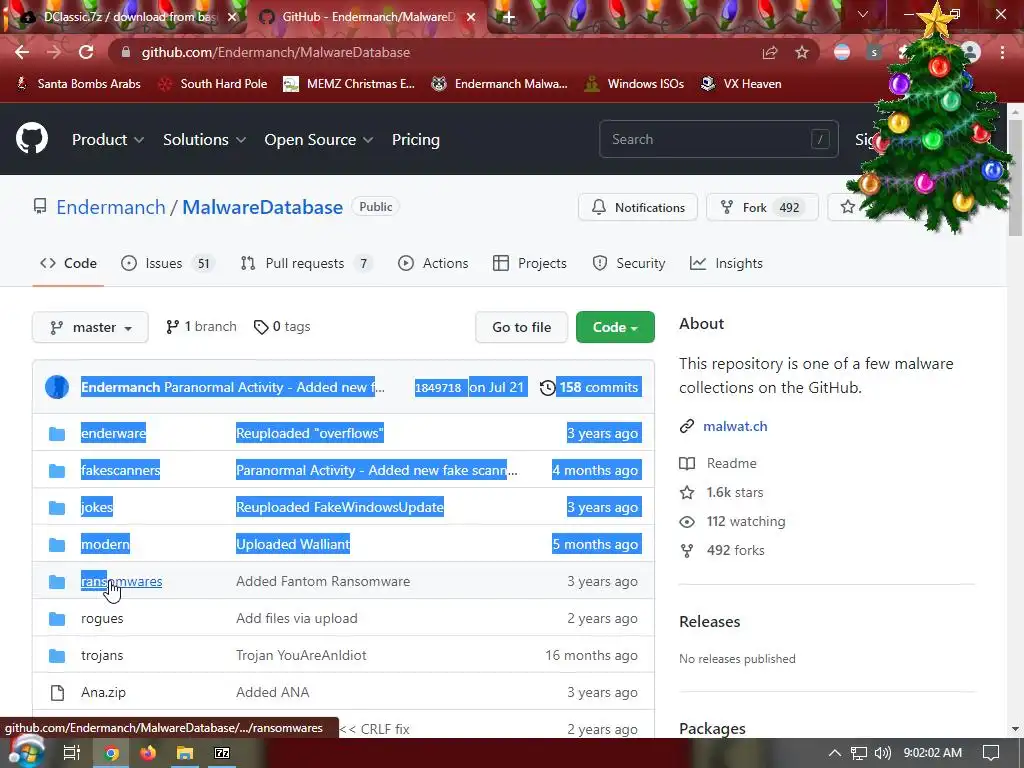Expand the Solutions menu
Viewport: 1024px width, 768px height.
[204, 140]
